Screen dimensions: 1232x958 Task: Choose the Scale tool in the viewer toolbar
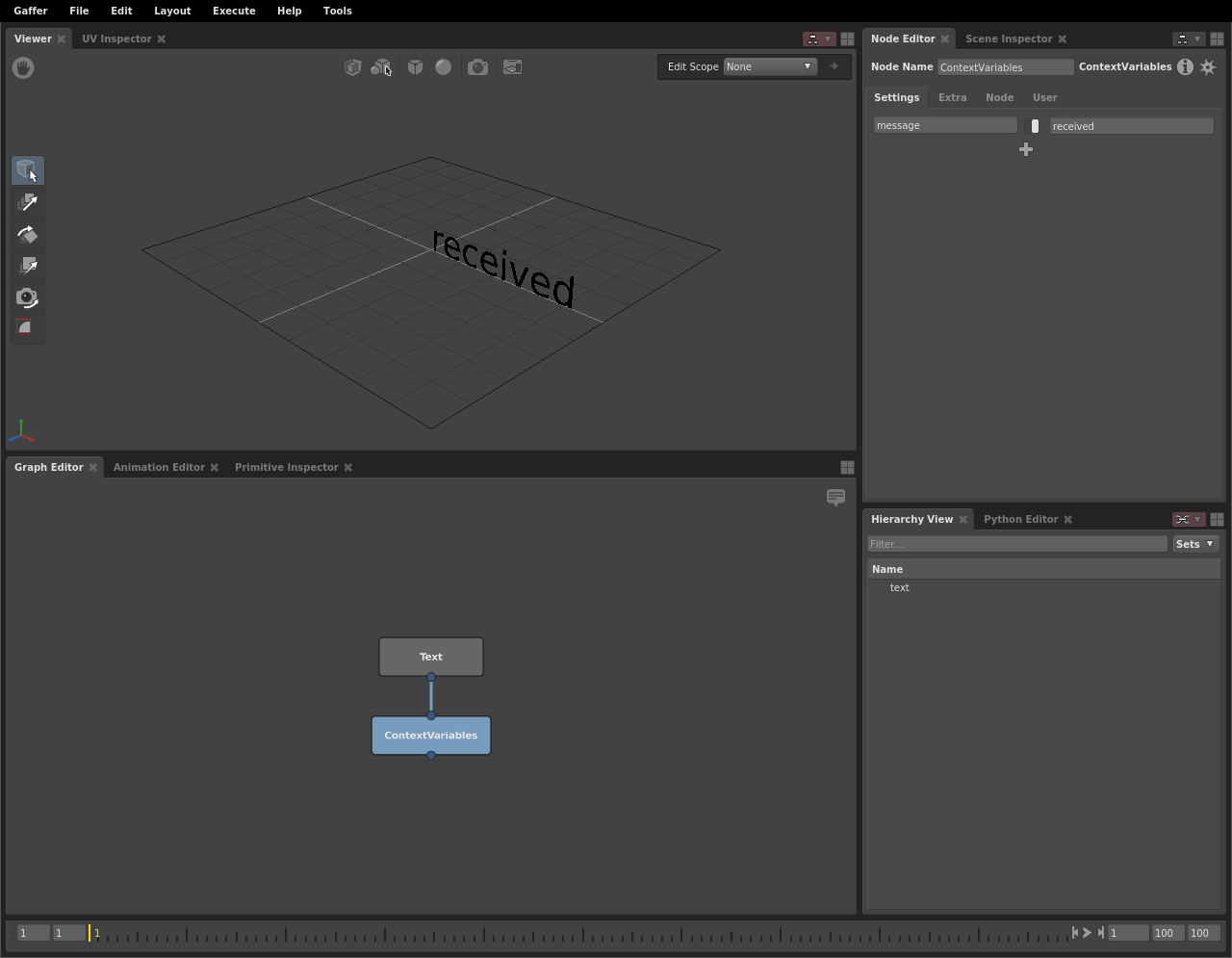[x=28, y=266]
